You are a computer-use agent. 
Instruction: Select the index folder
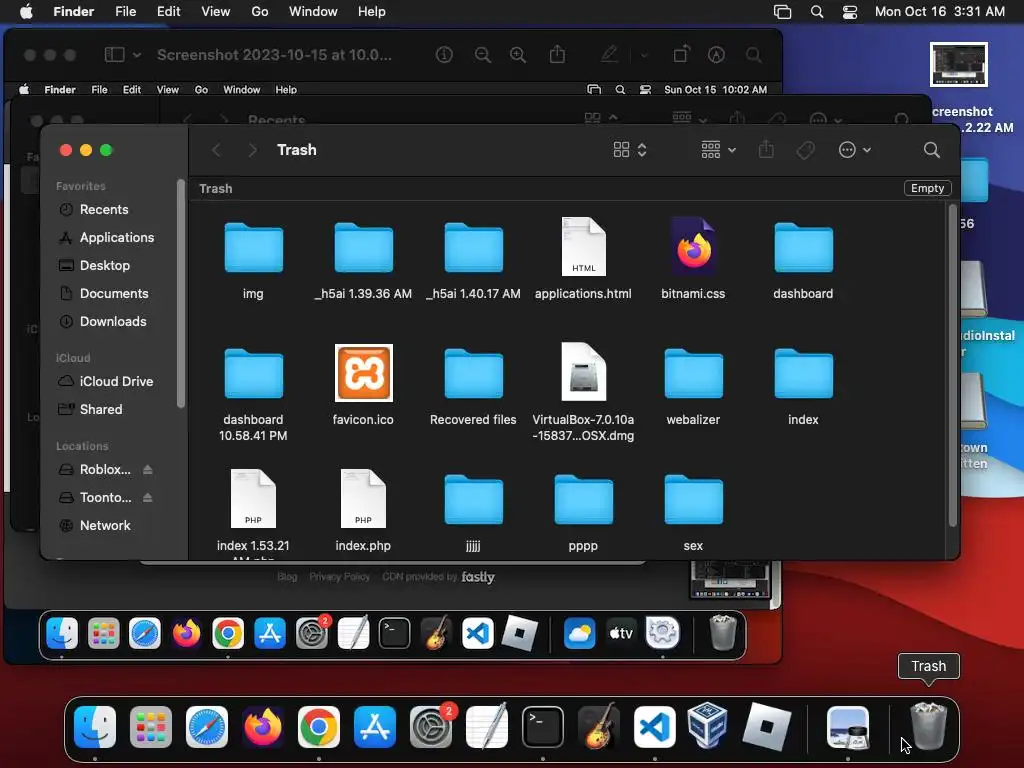coord(803,374)
